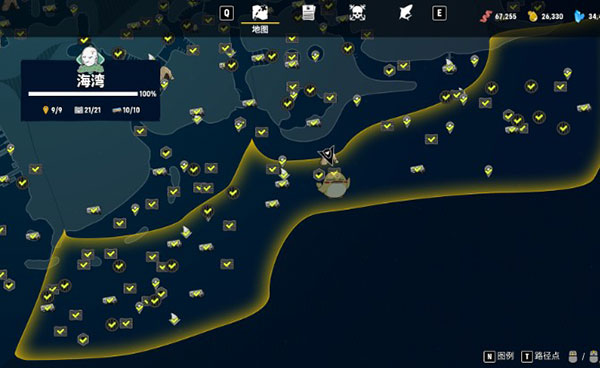
Task: Click the 100% region completion progress bar
Action: [x=83, y=94]
